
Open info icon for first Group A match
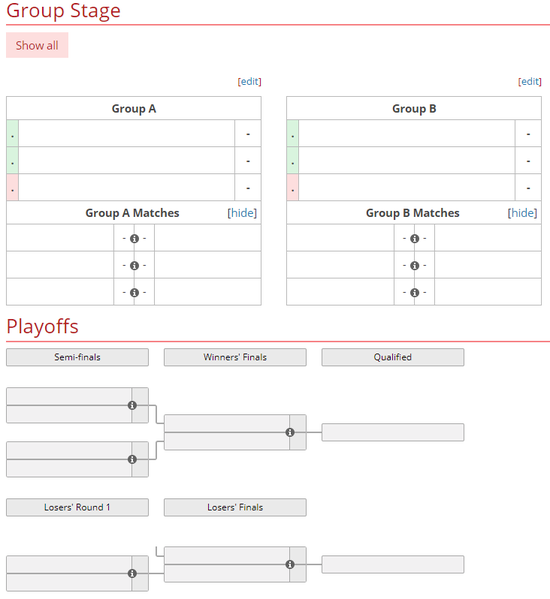(134, 238)
